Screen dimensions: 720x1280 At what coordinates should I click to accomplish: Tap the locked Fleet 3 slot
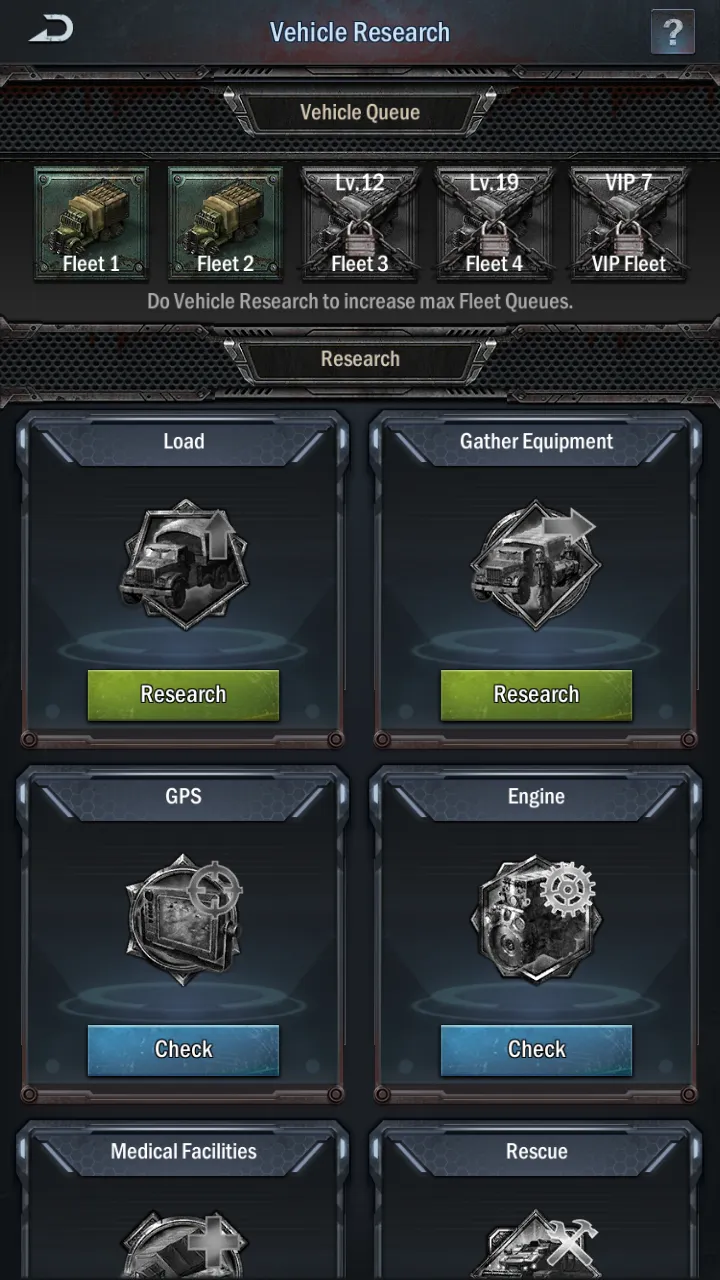tap(359, 223)
